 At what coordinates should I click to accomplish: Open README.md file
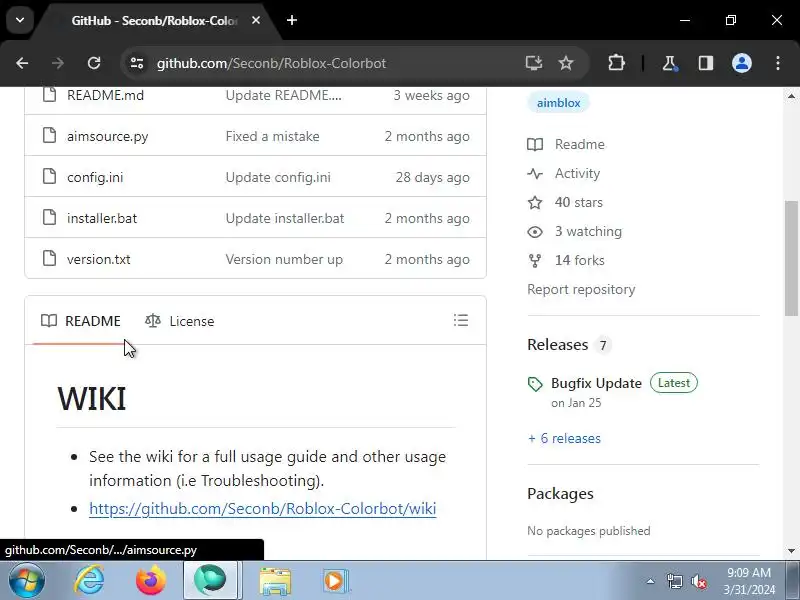106,95
